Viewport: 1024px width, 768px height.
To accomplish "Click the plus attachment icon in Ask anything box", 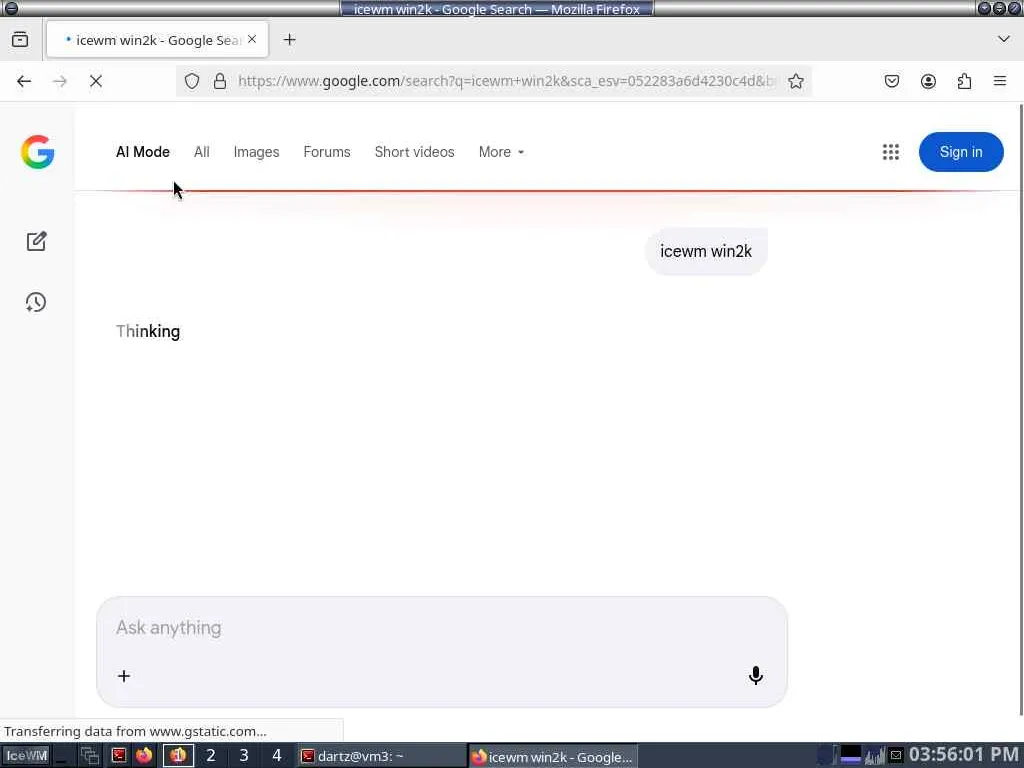I will (124, 676).
